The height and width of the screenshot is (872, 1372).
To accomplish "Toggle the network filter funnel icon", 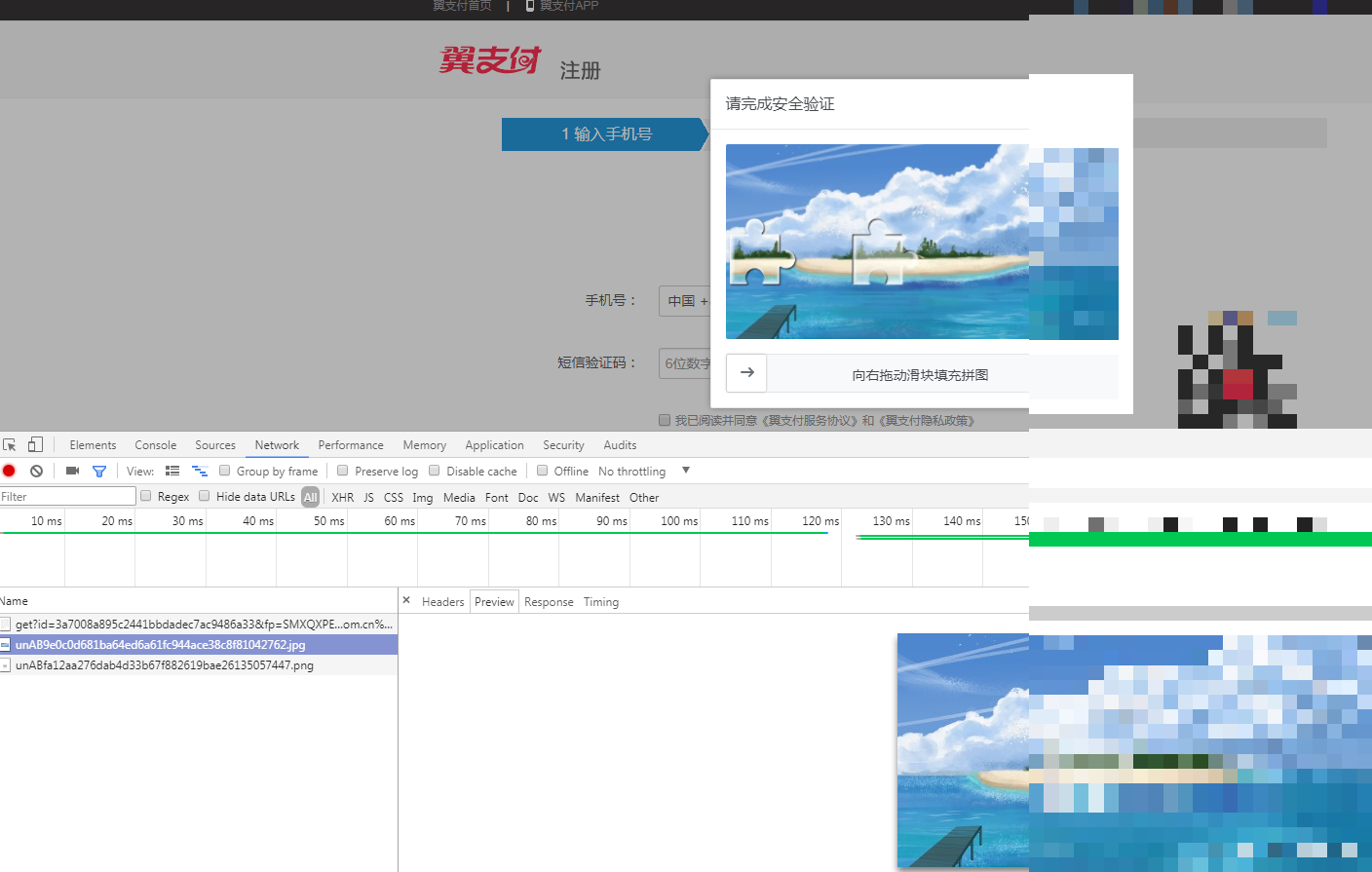I will click(x=98, y=471).
